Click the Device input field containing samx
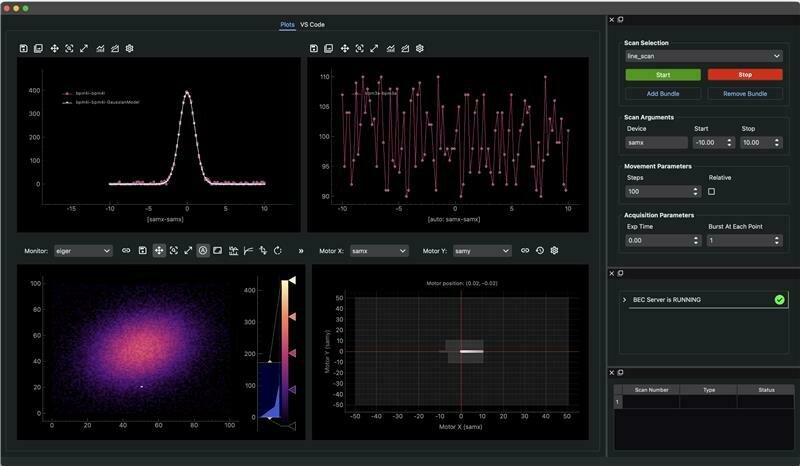 click(x=657, y=142)
